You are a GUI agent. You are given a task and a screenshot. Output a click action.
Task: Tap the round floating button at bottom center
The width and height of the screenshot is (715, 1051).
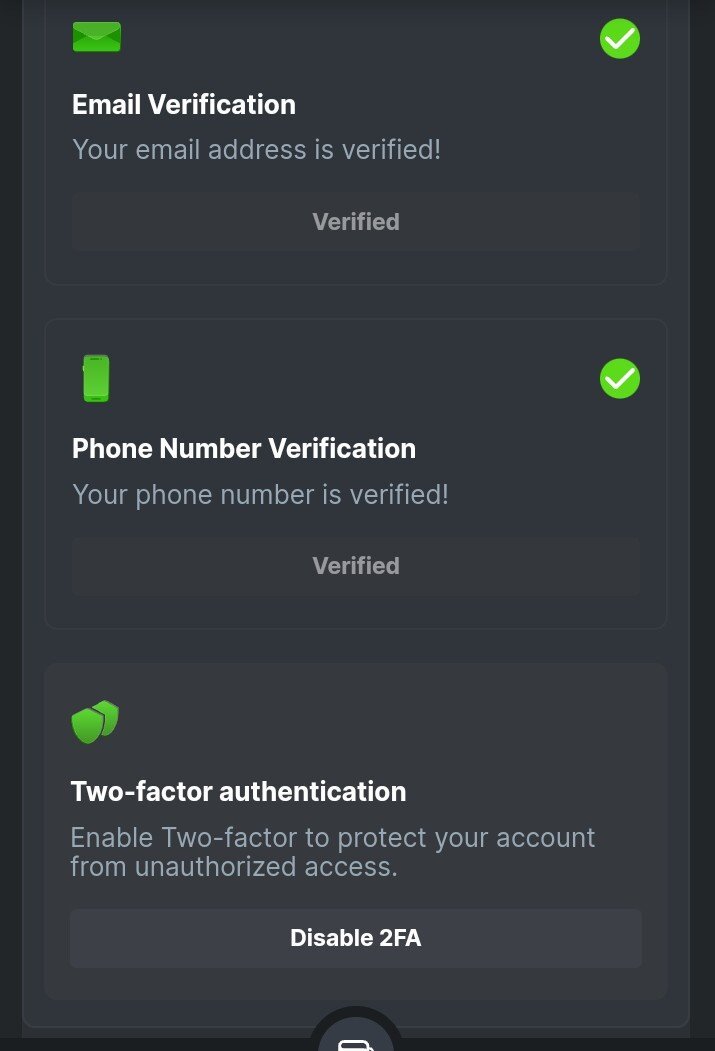356,1040
